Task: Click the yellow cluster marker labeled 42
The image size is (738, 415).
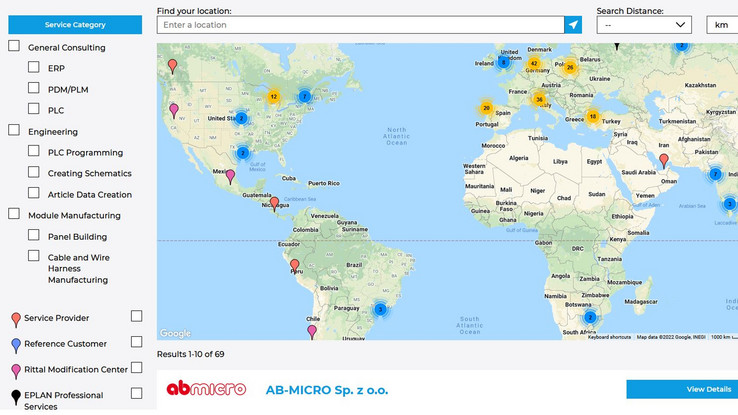Action: tap(534, 63)
